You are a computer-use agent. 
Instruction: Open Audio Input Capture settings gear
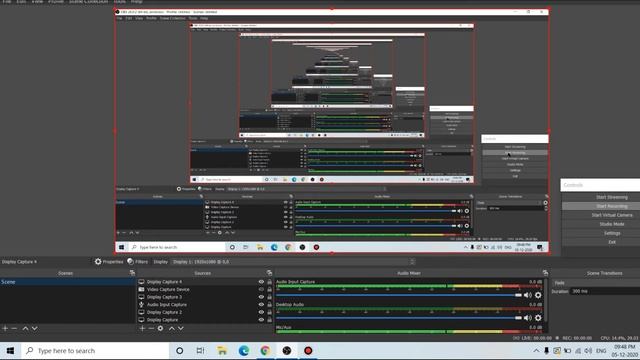tap(538, 295)
